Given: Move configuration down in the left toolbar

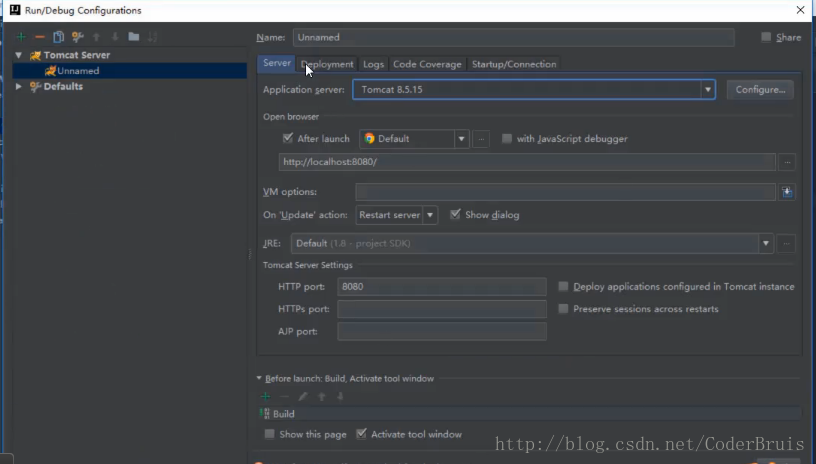Looking at the screenshot, I should click(x=115, y=37).
